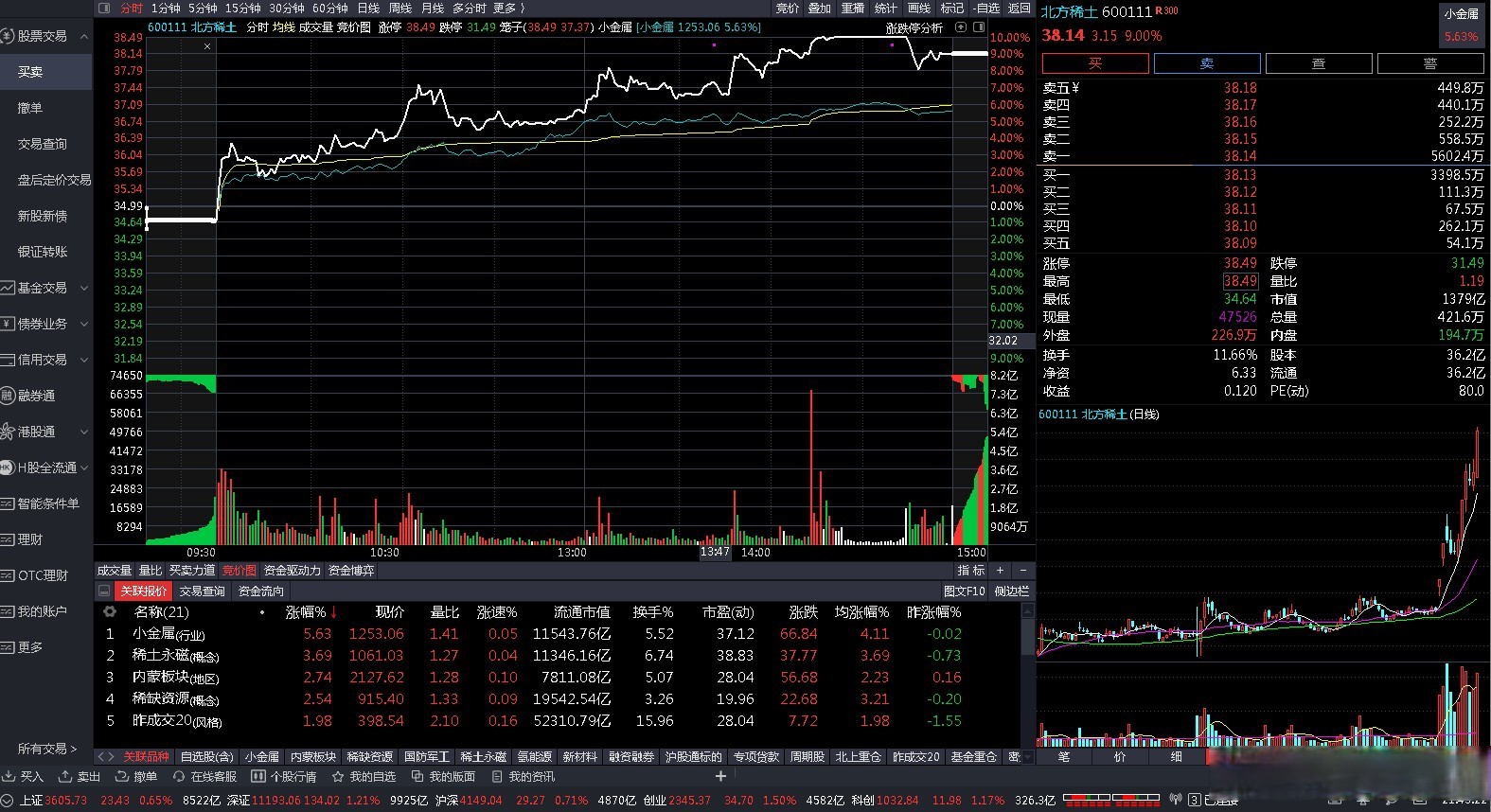Click the 在线客服 headset icon
1491x812 pixels.
point(179,776)
